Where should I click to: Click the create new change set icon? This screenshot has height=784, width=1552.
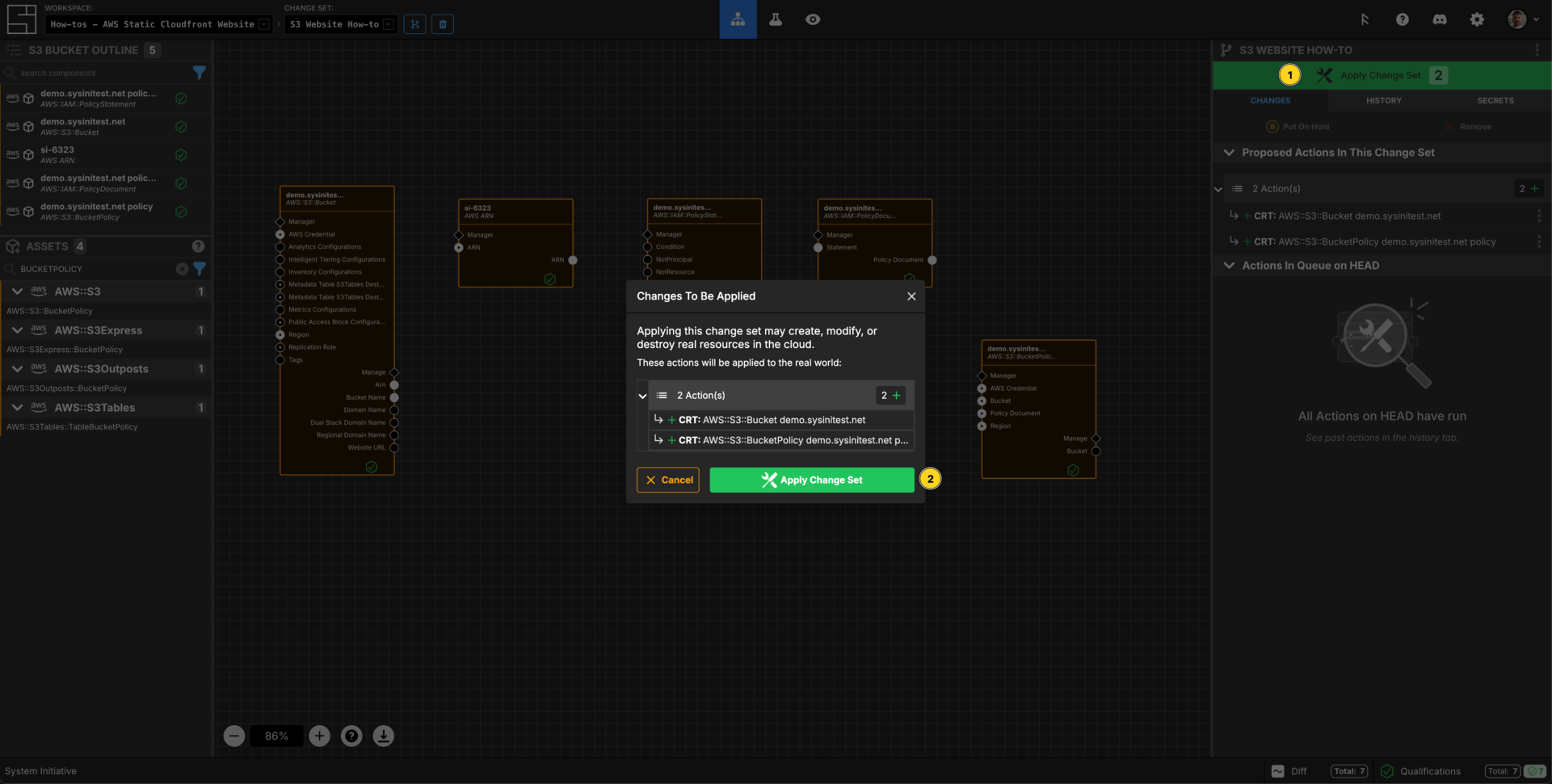pos(415,24)
